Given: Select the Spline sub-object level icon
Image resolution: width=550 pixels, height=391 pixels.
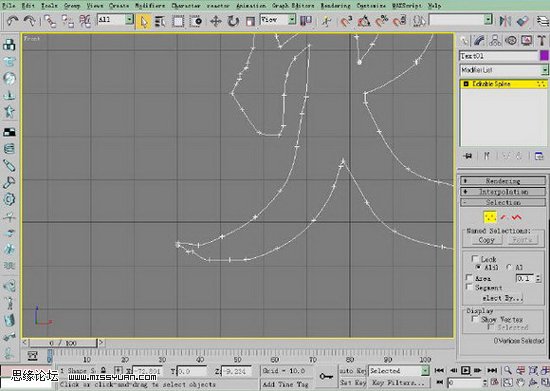Looking at the screenshot, I should [x=516, y=217].
